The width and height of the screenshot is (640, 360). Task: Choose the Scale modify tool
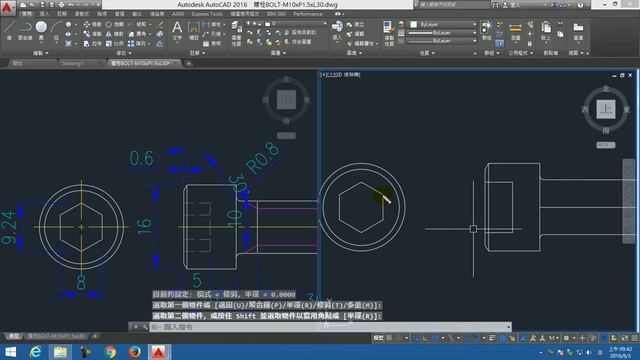[115, 43]
